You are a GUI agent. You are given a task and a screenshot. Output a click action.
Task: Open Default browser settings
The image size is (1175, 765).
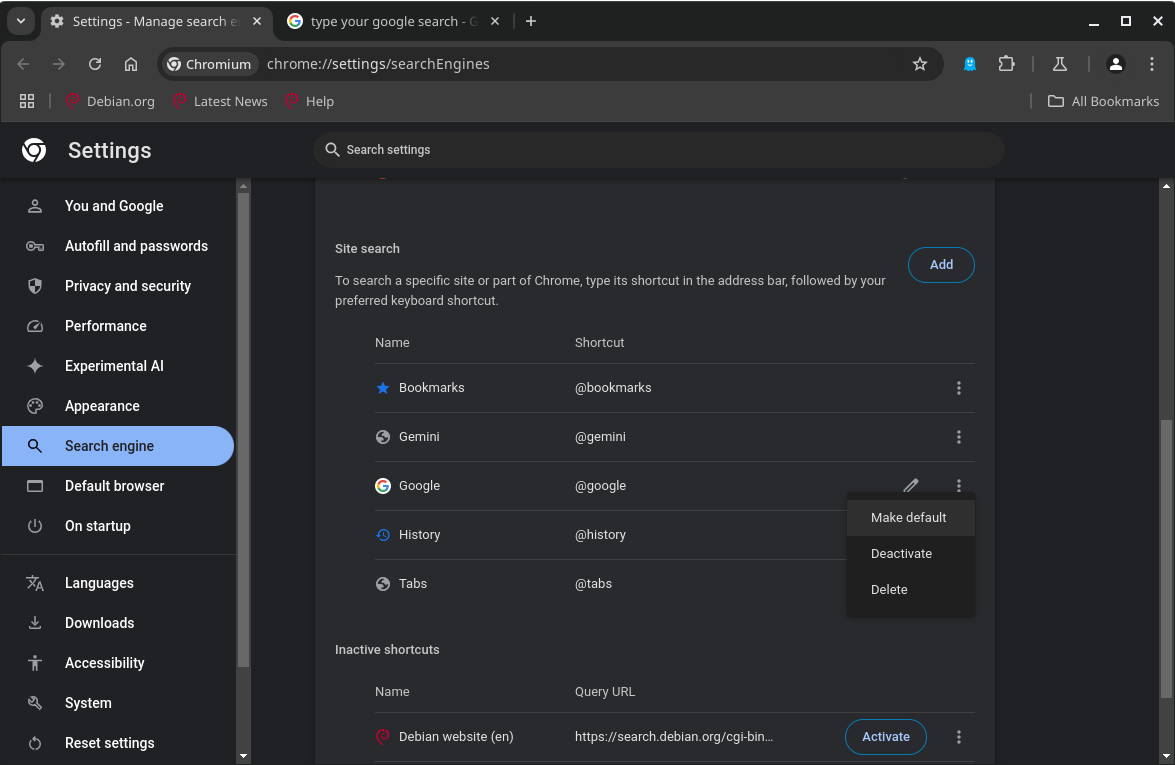pos(118,486)
